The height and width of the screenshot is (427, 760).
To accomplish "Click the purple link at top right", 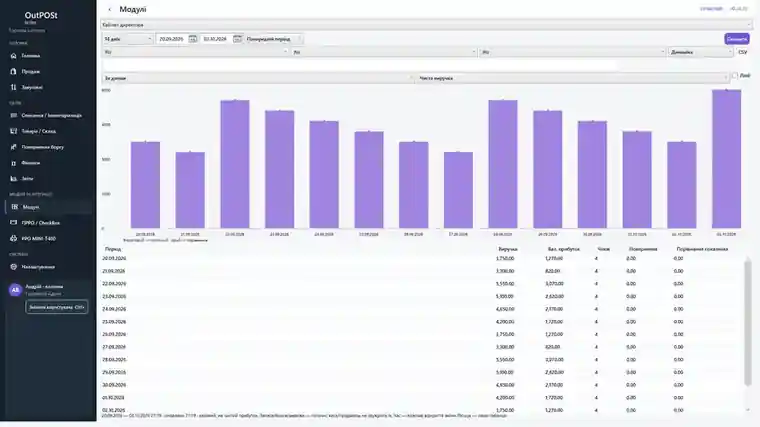I will (711, 9).
